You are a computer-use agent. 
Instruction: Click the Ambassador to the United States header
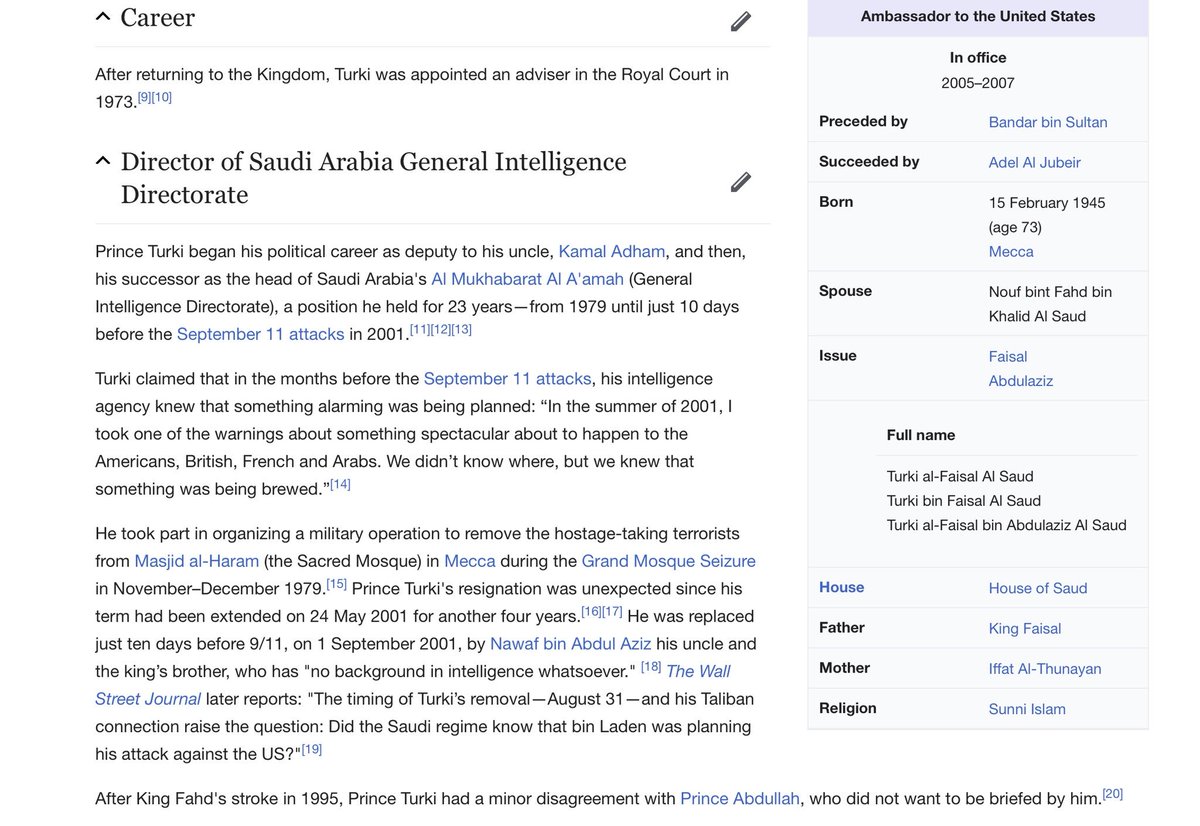pyautogui.click(x=978, y=16)
